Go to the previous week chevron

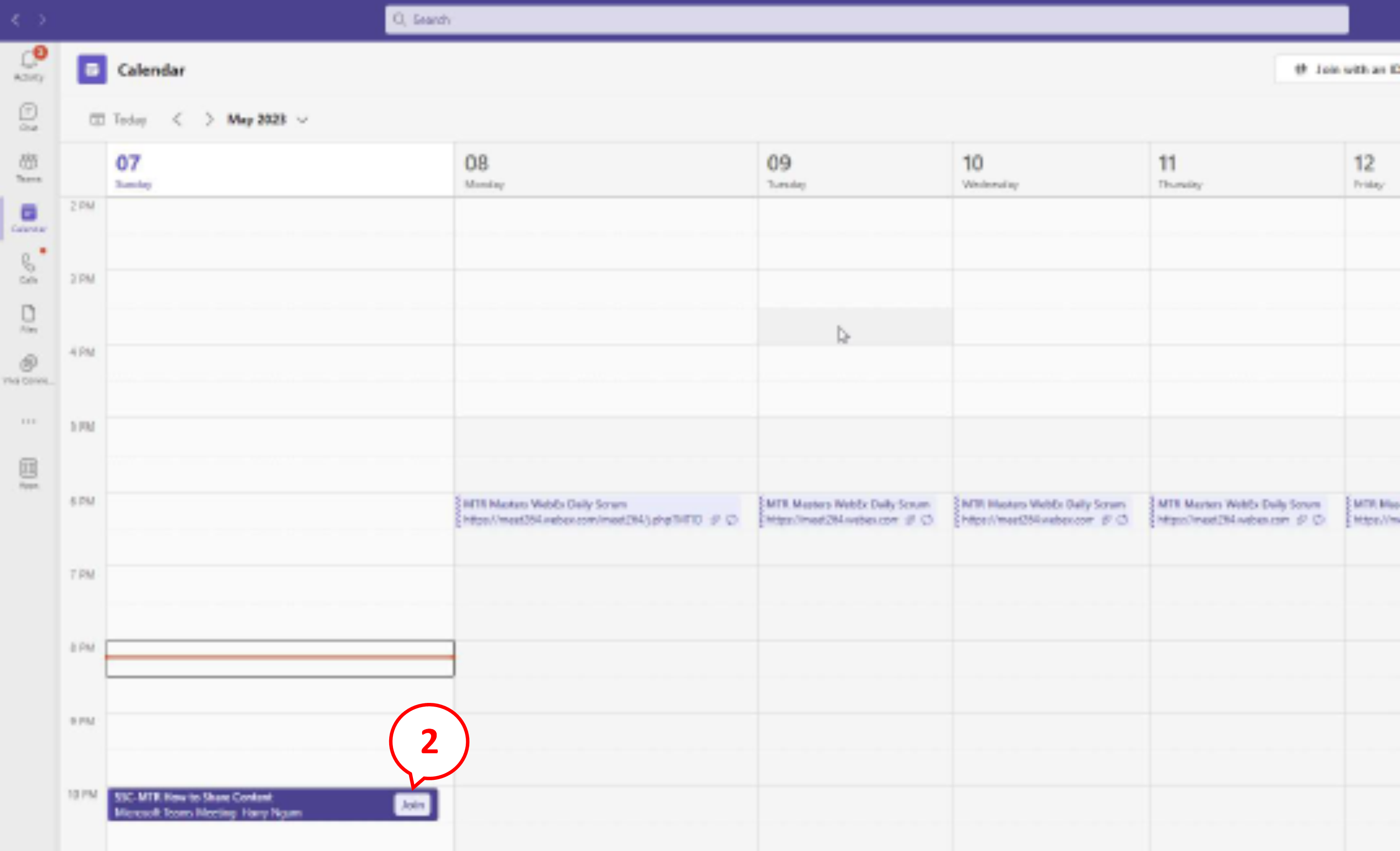(x=177, y=119)
